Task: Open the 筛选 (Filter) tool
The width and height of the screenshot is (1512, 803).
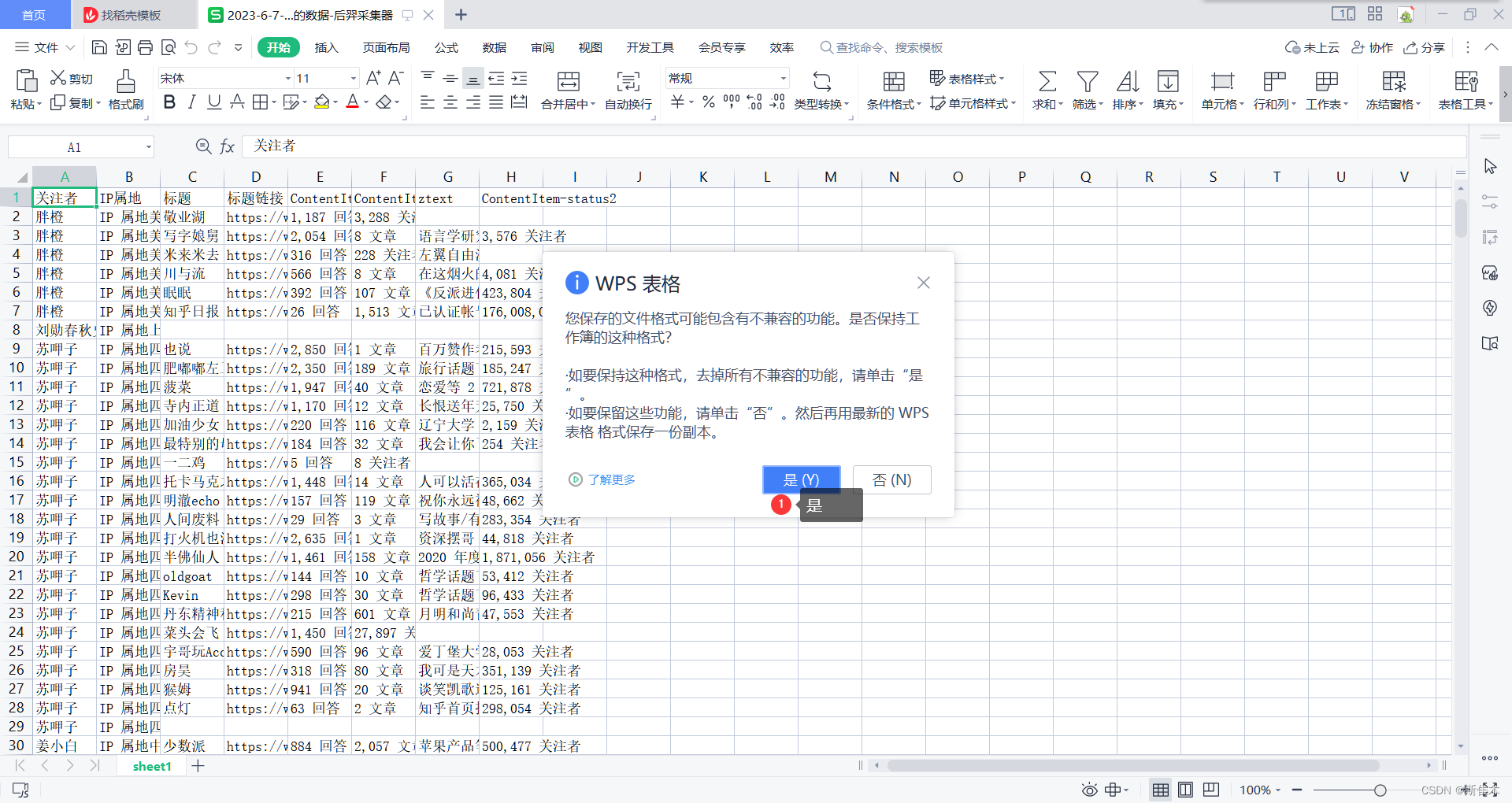Action: (1086, 89)
